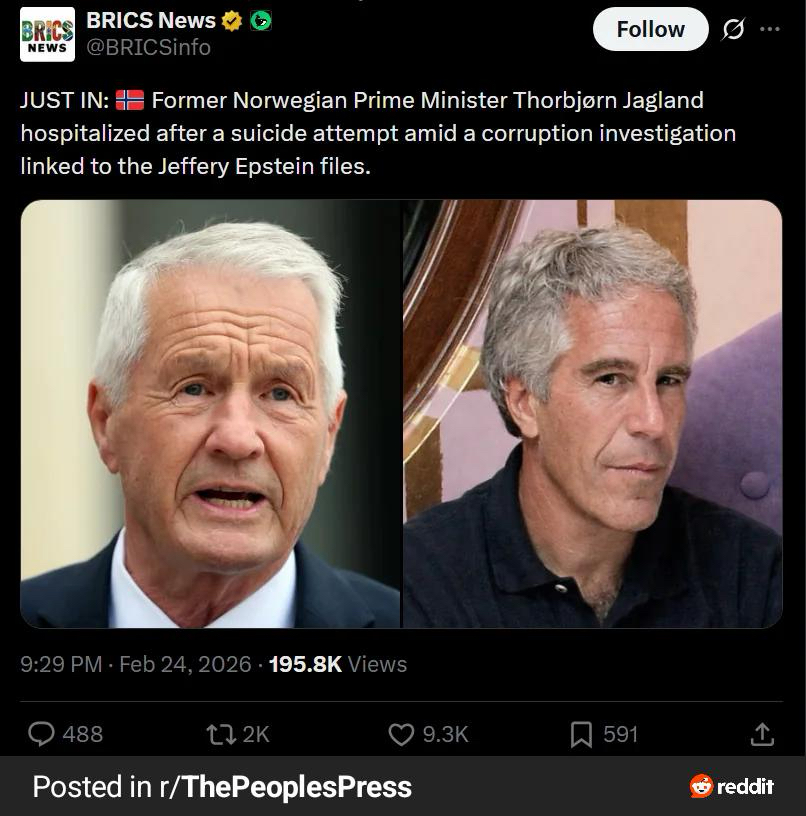Viewport: 806px width, 816px height.
Task: Click the Norwegian flag emoji
Action: (130, 100)
